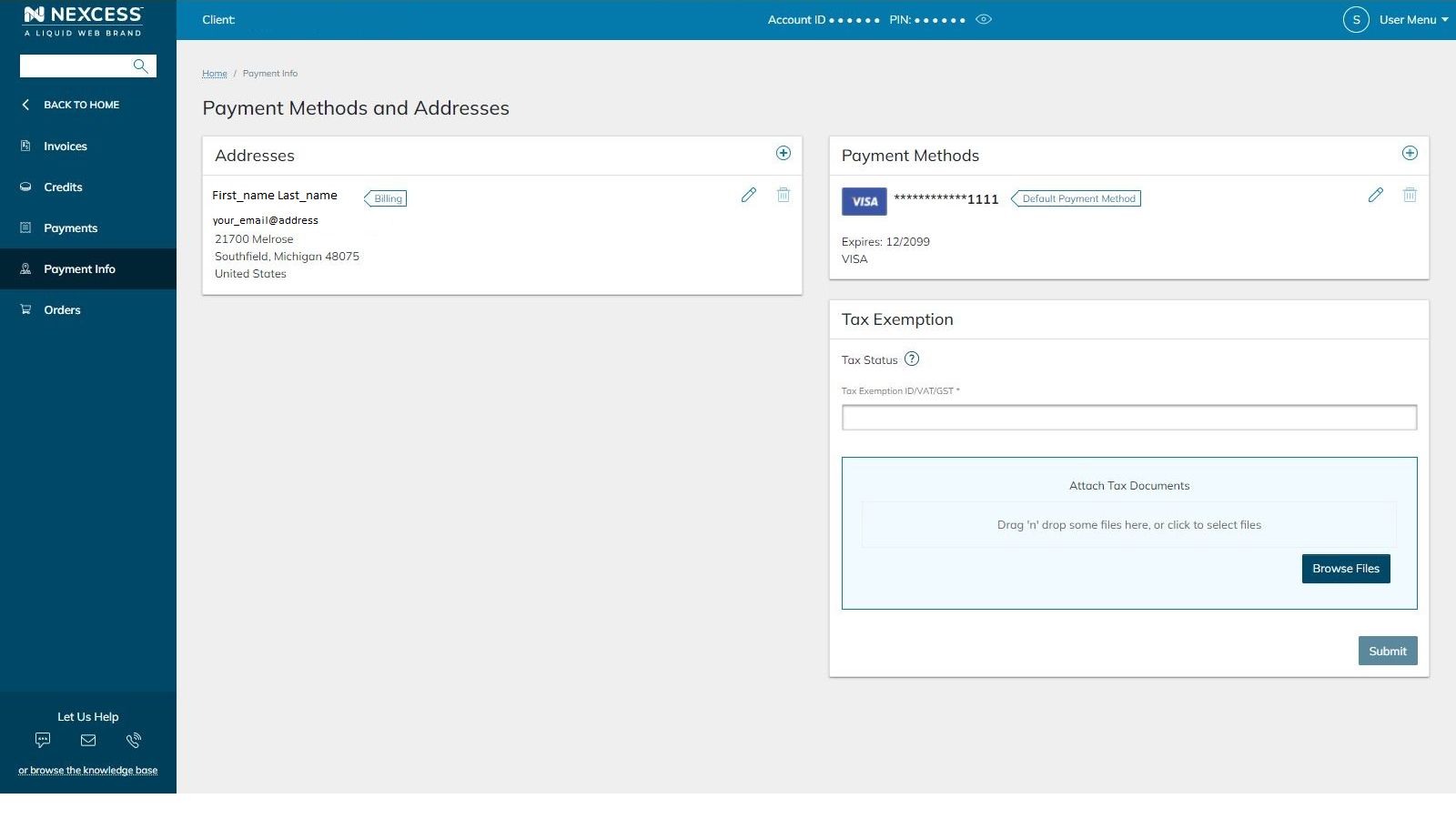Open live chat via the speech bubble icon
Image resolution: width=1456 pixels, height=819 pixels.
click(x=43, y=740)
